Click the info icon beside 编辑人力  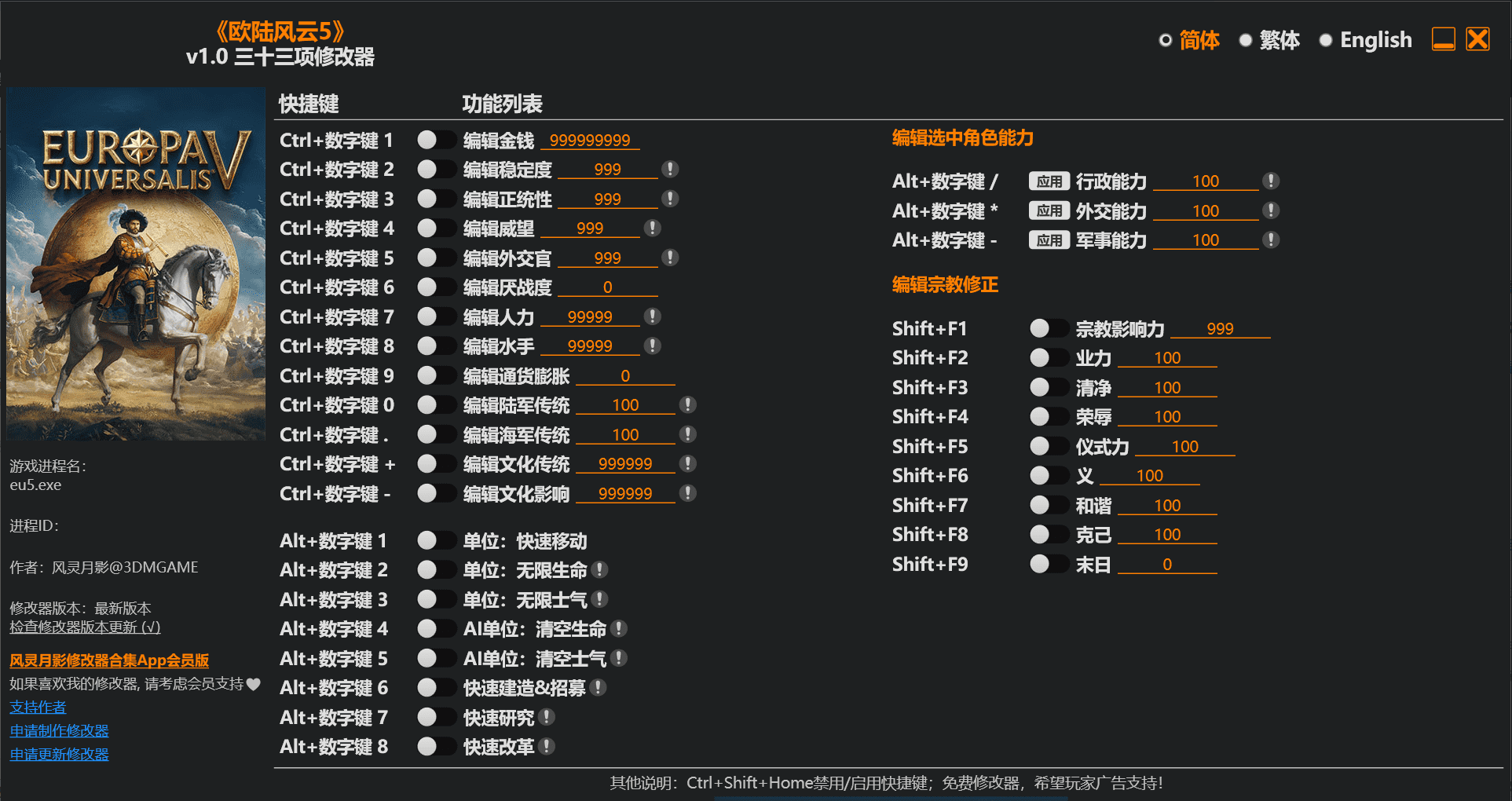click(653, 316)
